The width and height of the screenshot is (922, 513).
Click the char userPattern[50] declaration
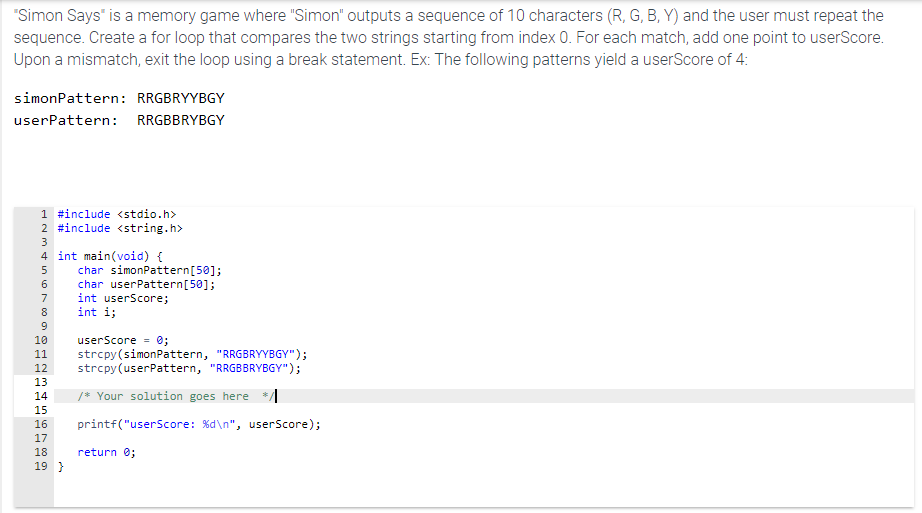[146, 284]
